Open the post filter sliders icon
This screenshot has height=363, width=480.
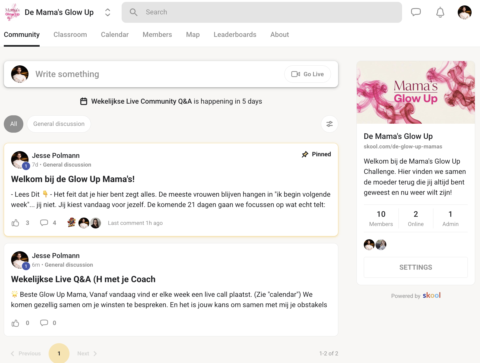pos(329,124)
